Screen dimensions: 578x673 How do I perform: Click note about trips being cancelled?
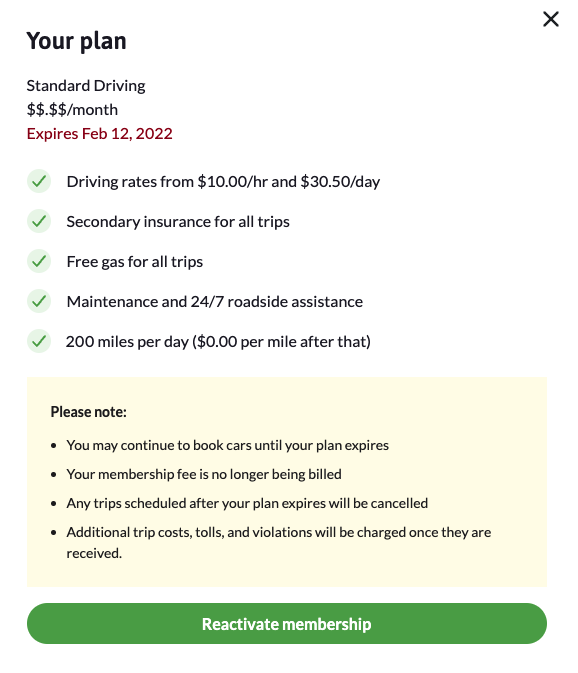click(x=247, y=503)
